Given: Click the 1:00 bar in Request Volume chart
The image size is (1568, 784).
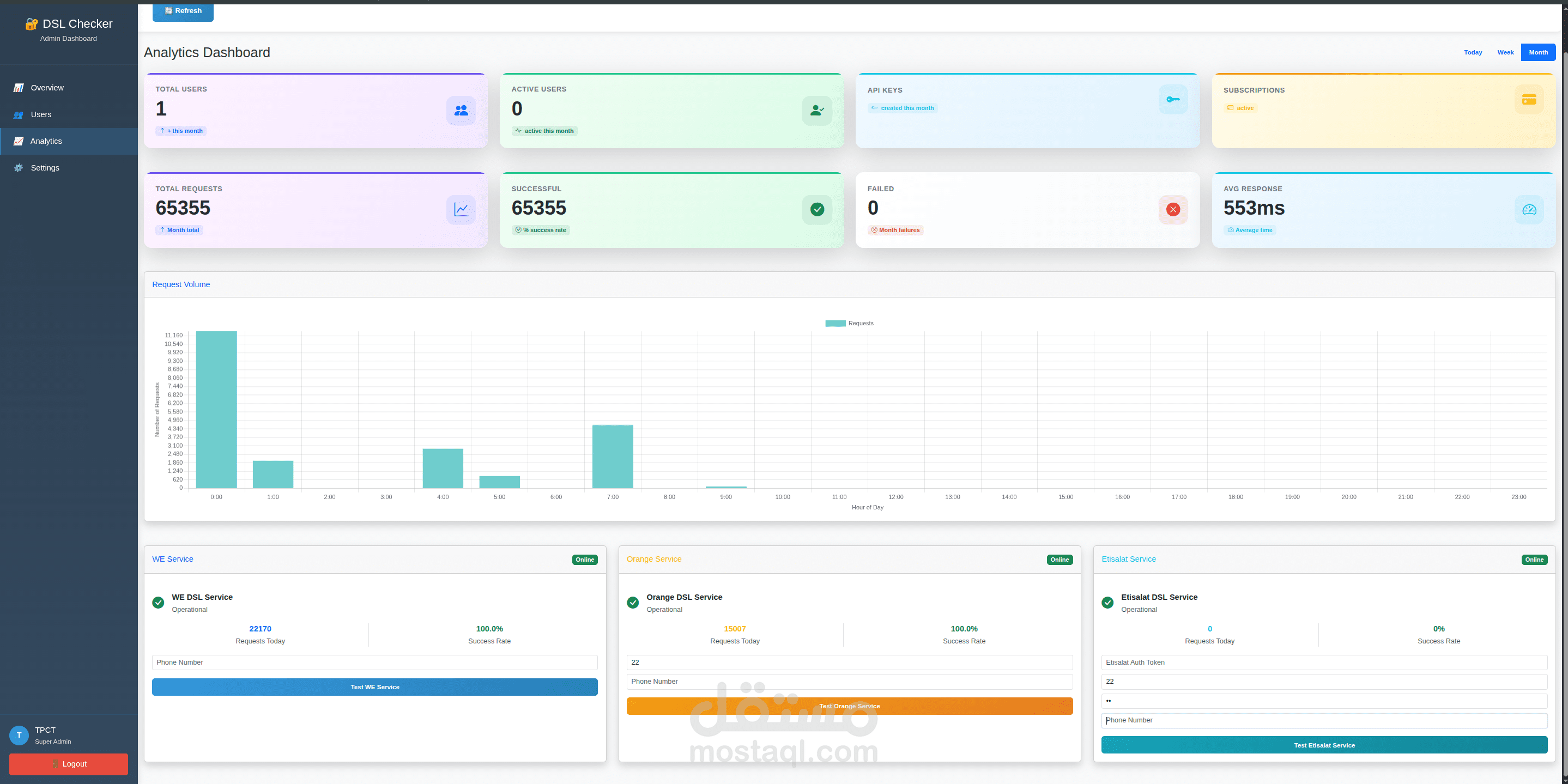Looking at the screenshot, I should coord(273,475).
